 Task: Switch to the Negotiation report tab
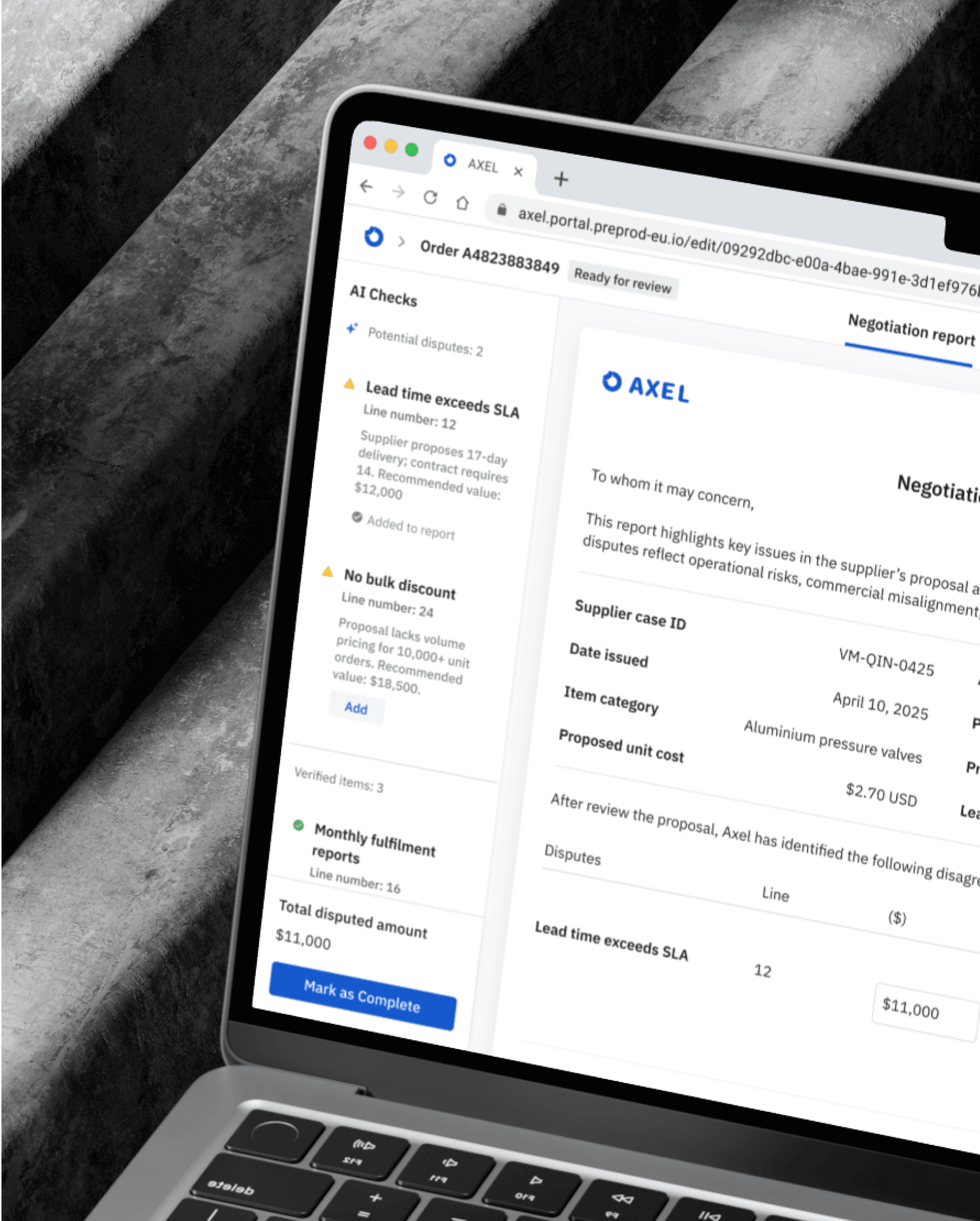tap(912, 331)
